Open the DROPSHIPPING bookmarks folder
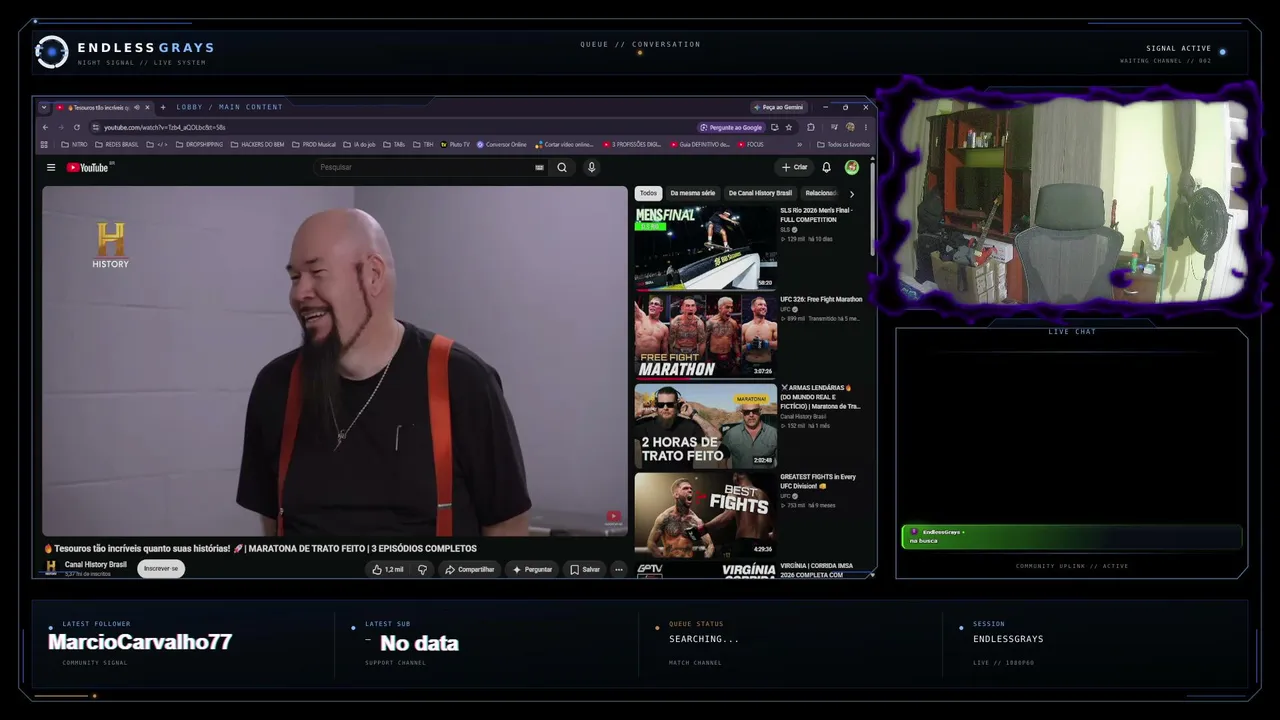This screenshot has width=1280, height=720. [x=199, y=144]
